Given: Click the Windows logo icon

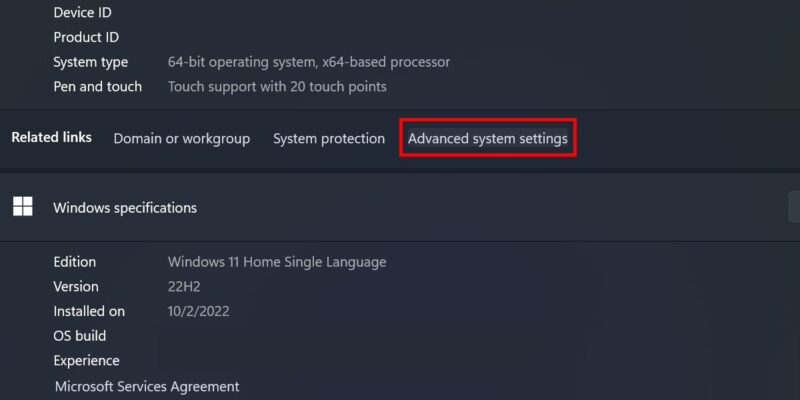Looking at the screenshot, I should pos(22,207).
